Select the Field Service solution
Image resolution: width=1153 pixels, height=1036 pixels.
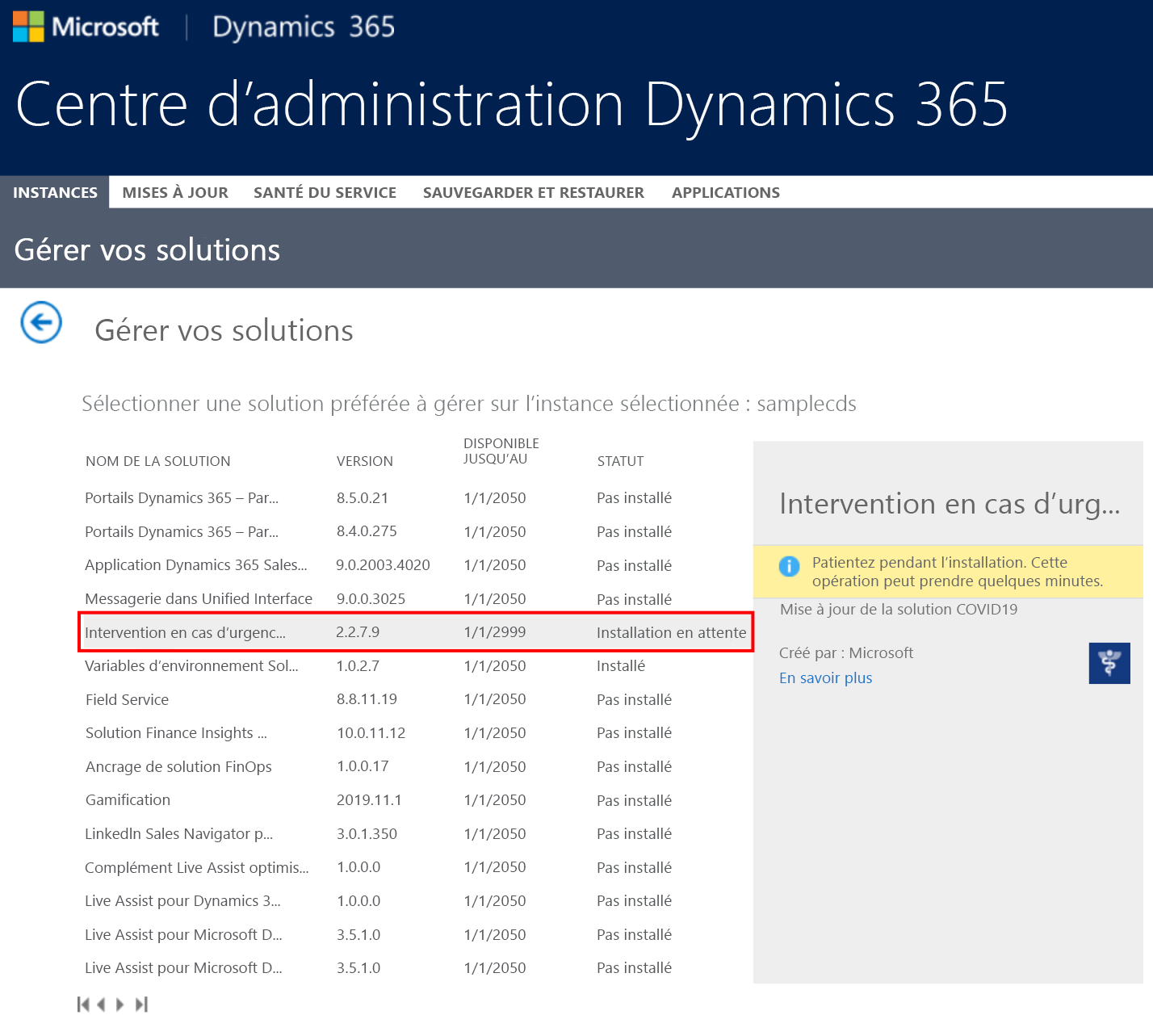pos(416,699)
